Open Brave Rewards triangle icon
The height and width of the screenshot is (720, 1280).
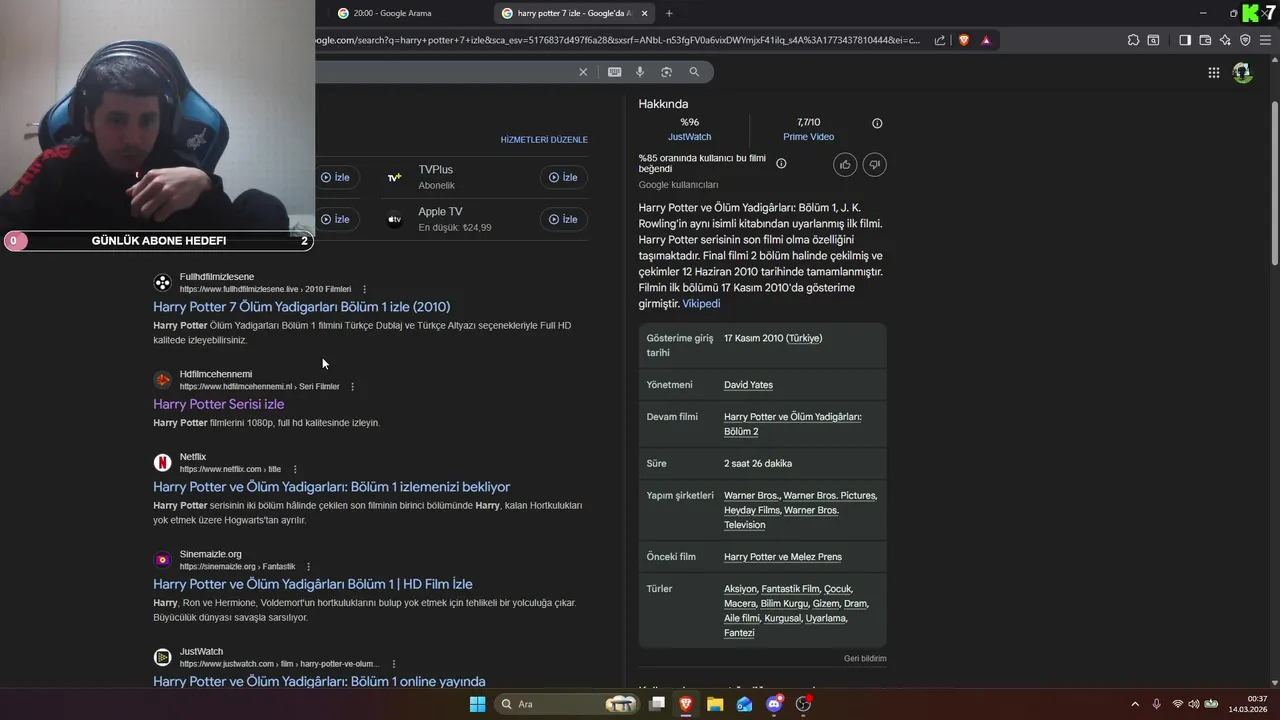pos(986,40)
